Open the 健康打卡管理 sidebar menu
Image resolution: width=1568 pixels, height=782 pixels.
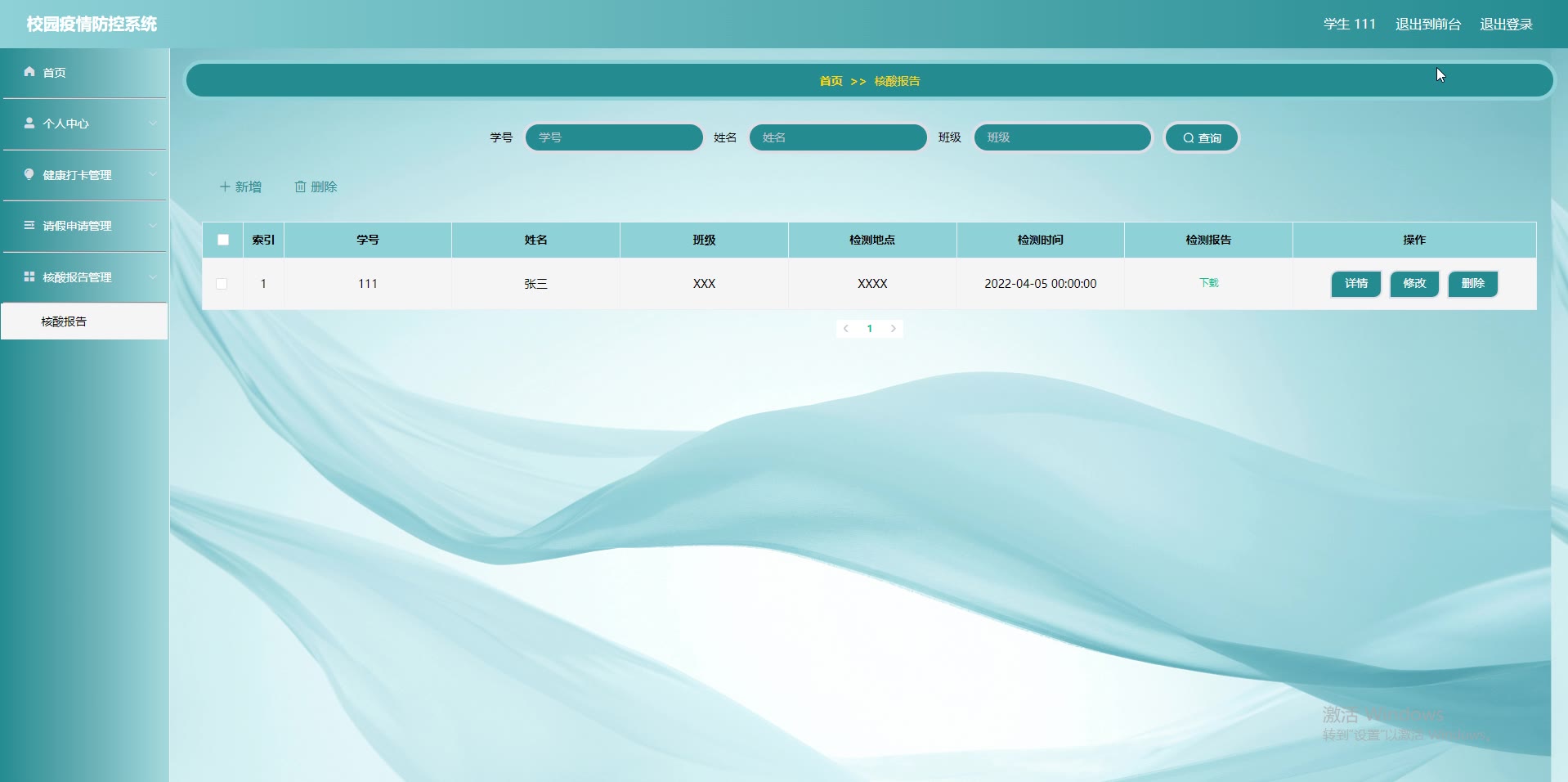click(x=85, y=175)
